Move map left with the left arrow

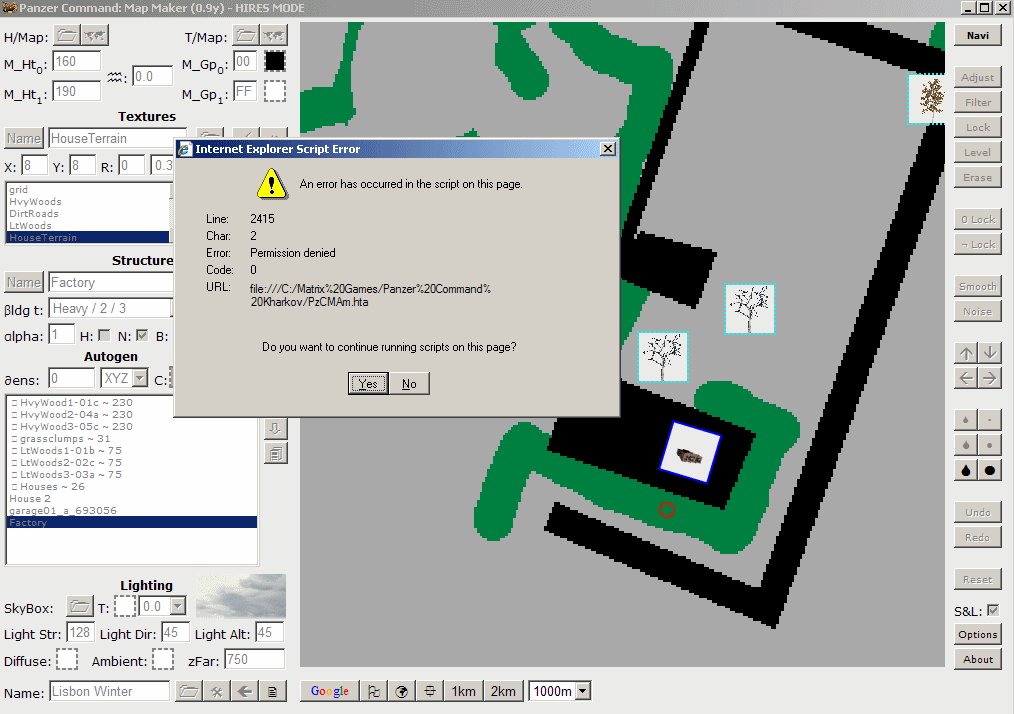(x=966, y=378)
